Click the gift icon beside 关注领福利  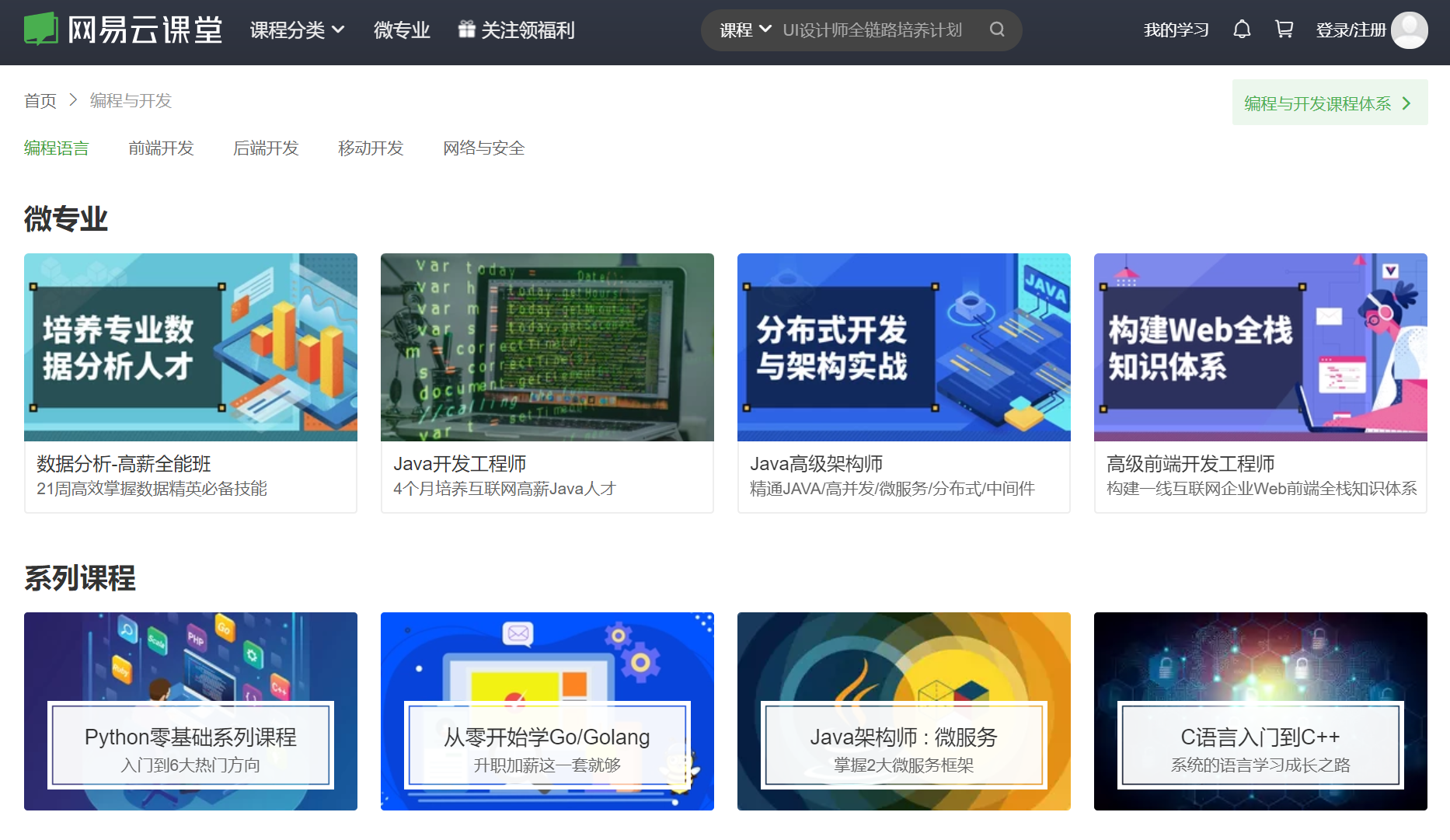point(466,30)
